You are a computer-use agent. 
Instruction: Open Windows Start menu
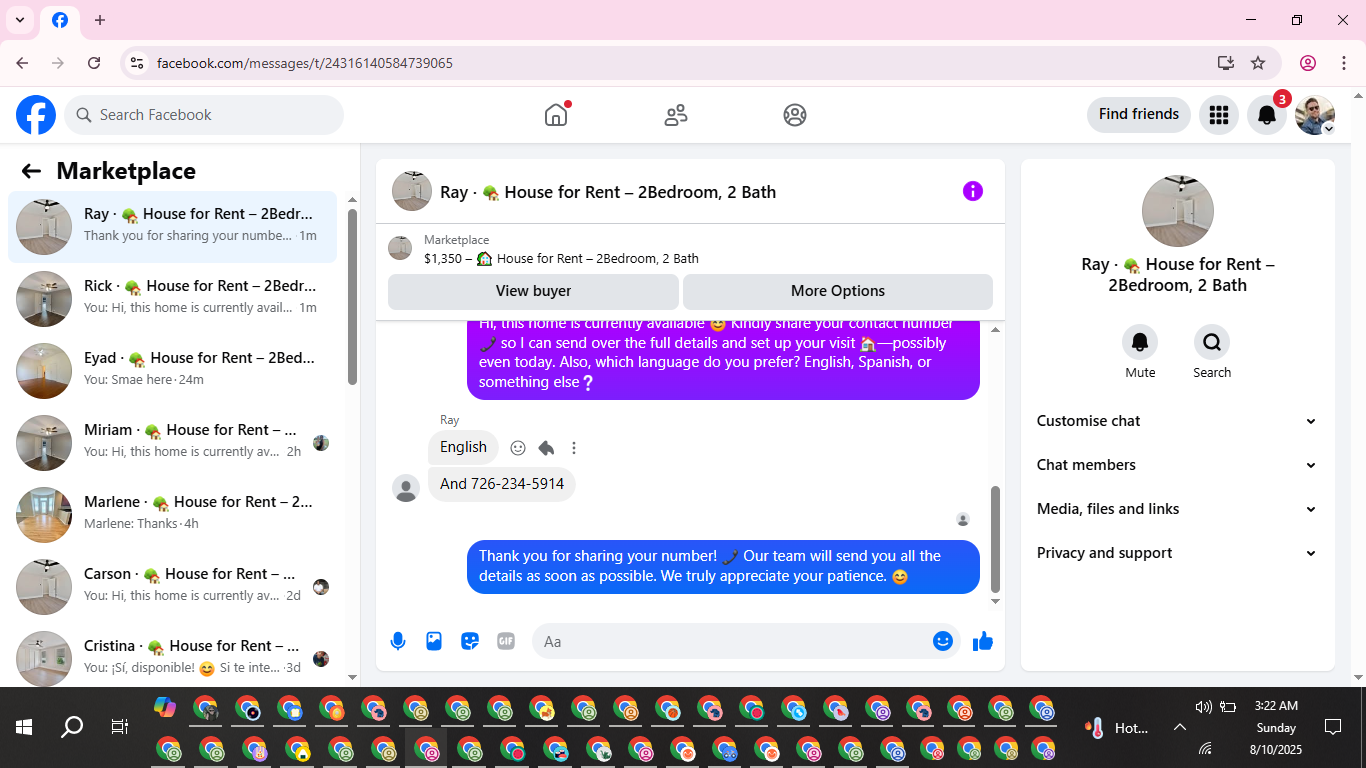click(24, 728)
